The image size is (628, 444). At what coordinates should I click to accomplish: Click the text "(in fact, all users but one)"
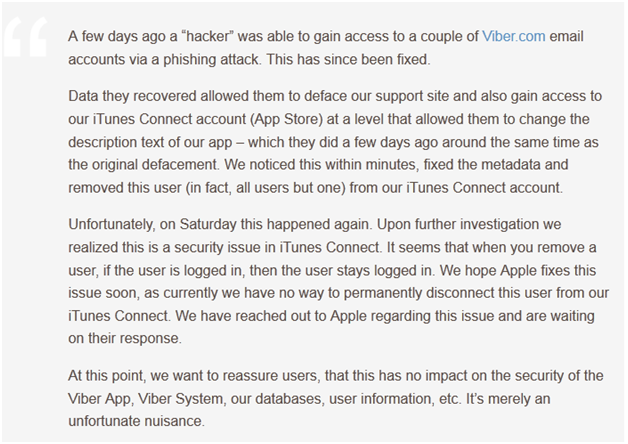pos(265,188)
